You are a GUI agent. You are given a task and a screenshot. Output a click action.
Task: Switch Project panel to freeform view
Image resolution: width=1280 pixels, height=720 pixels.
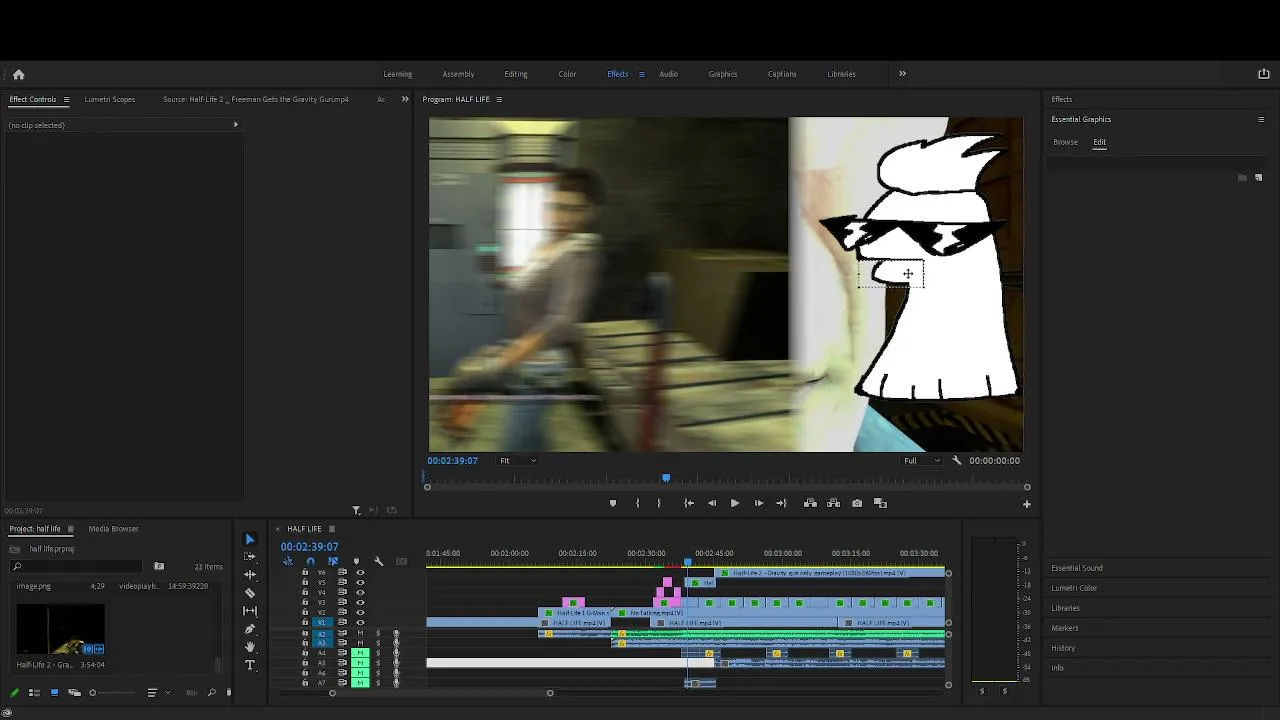click(74, 692)
